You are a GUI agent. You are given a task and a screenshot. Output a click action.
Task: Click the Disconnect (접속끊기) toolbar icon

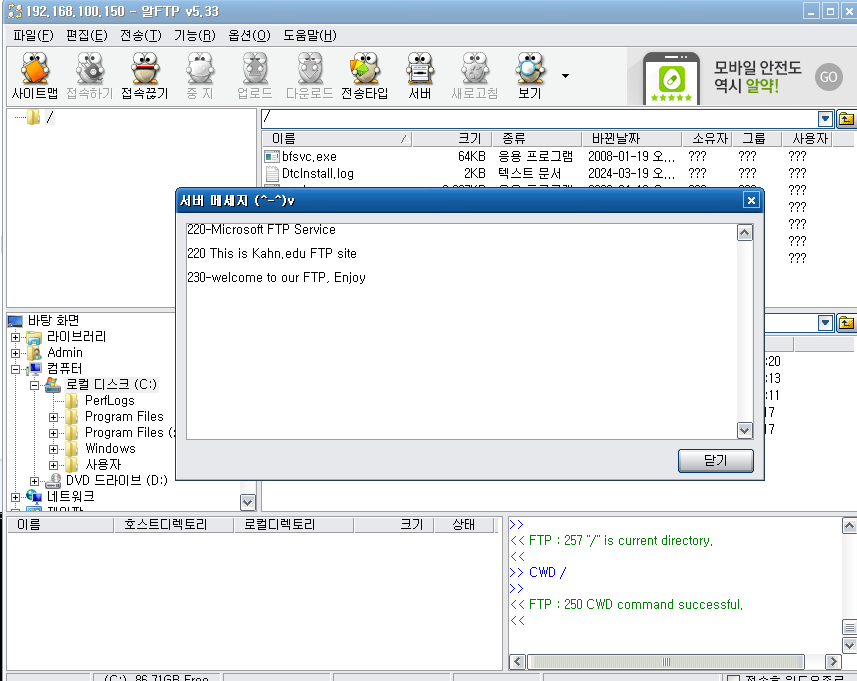(x=145, y=76)
